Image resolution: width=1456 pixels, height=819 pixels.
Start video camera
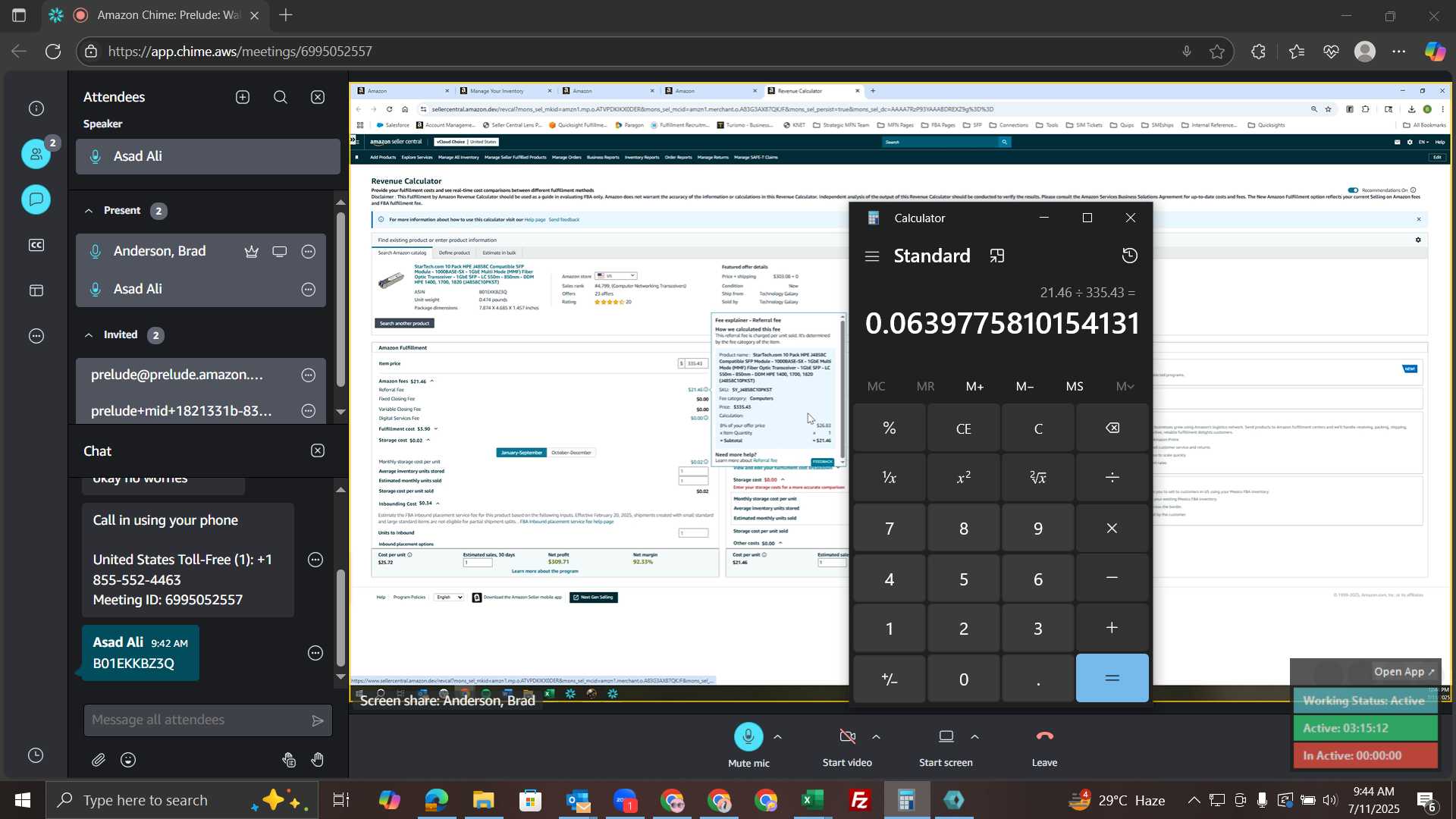(x=848, y=736)
